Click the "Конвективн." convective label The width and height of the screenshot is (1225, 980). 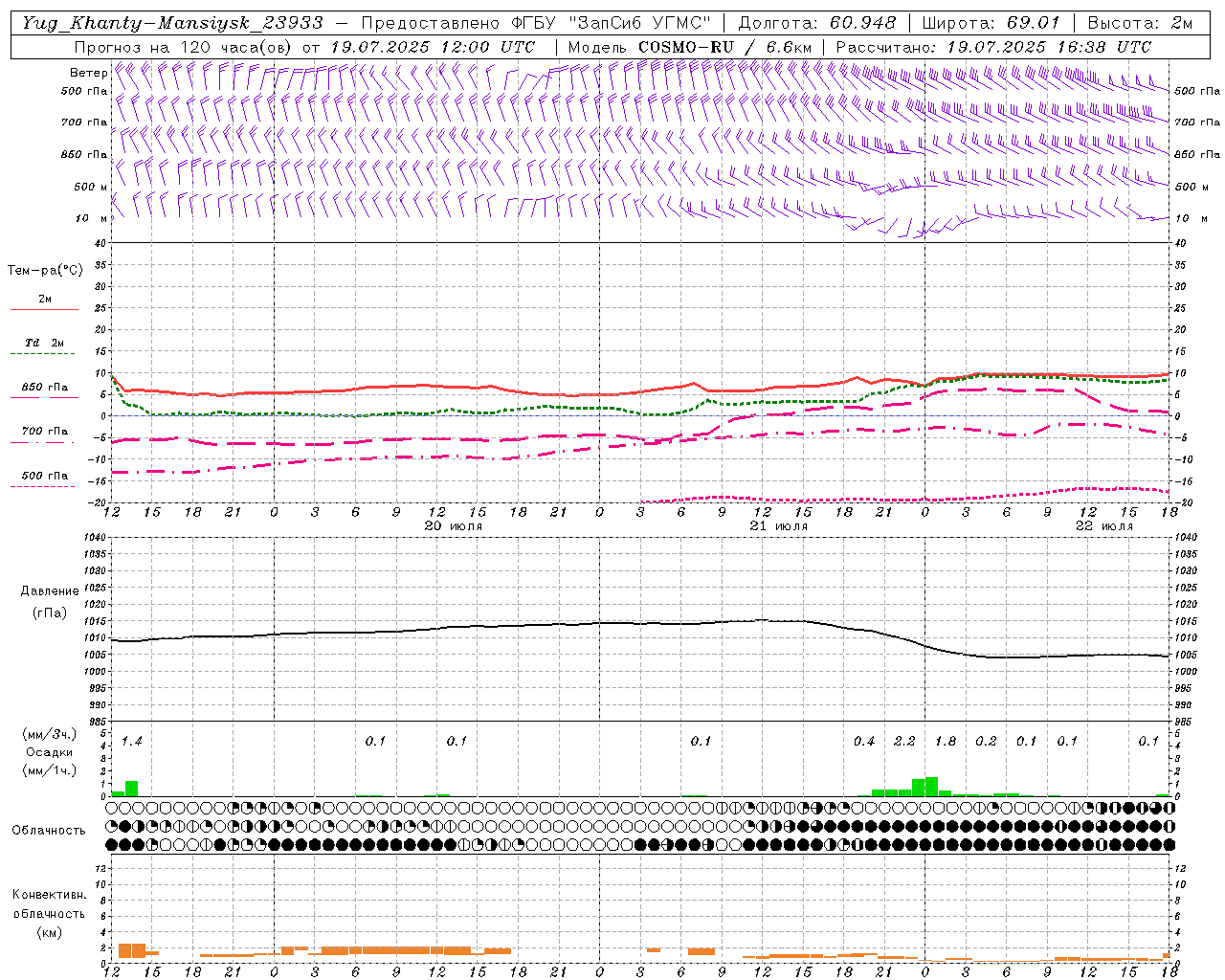pos(49,895)
